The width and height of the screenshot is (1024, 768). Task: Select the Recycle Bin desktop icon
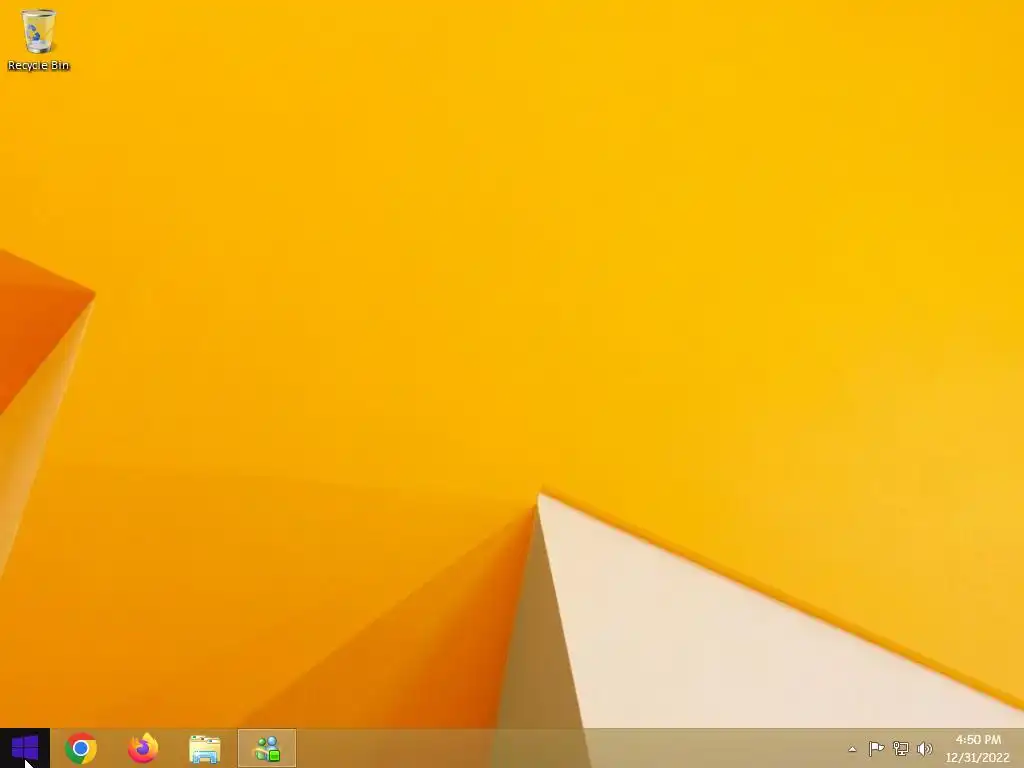(38, 39)
